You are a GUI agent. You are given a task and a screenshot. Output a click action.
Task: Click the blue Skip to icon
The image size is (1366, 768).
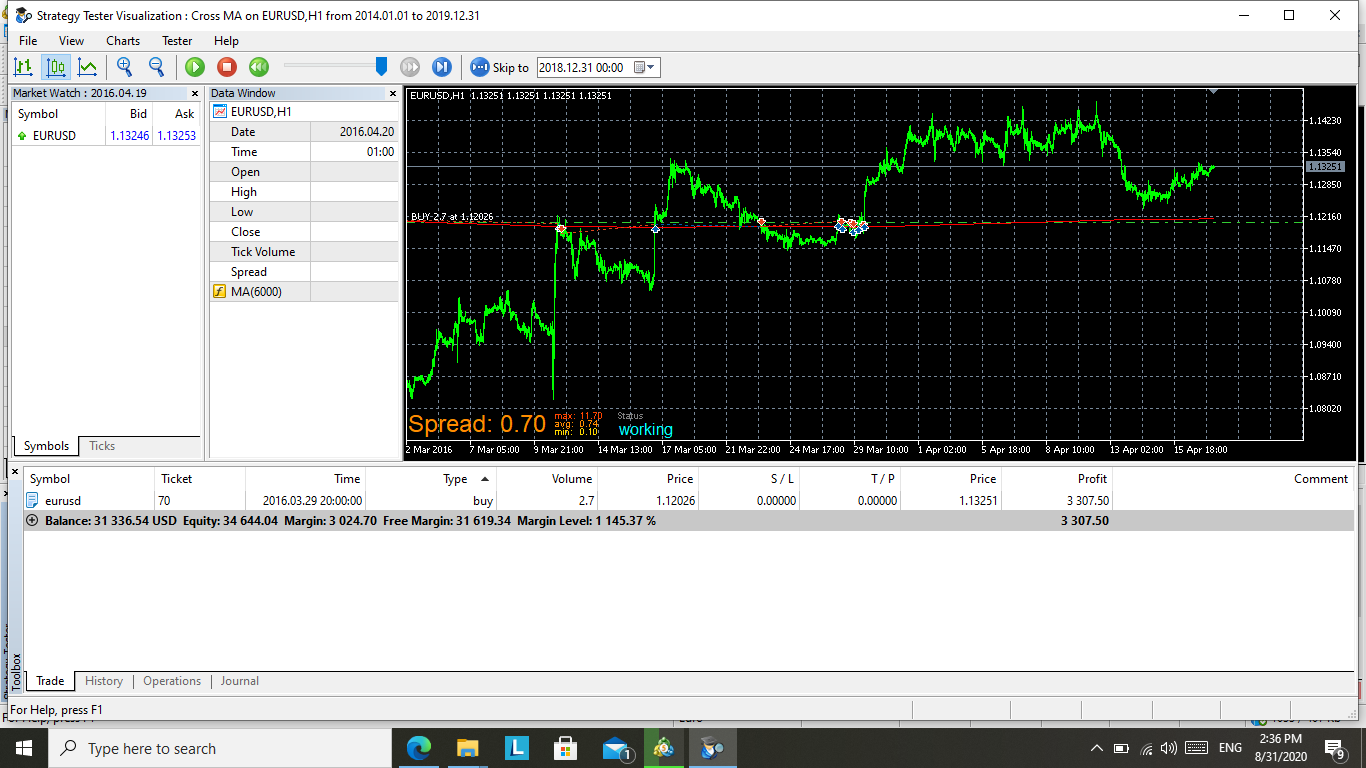pos(480,67)
